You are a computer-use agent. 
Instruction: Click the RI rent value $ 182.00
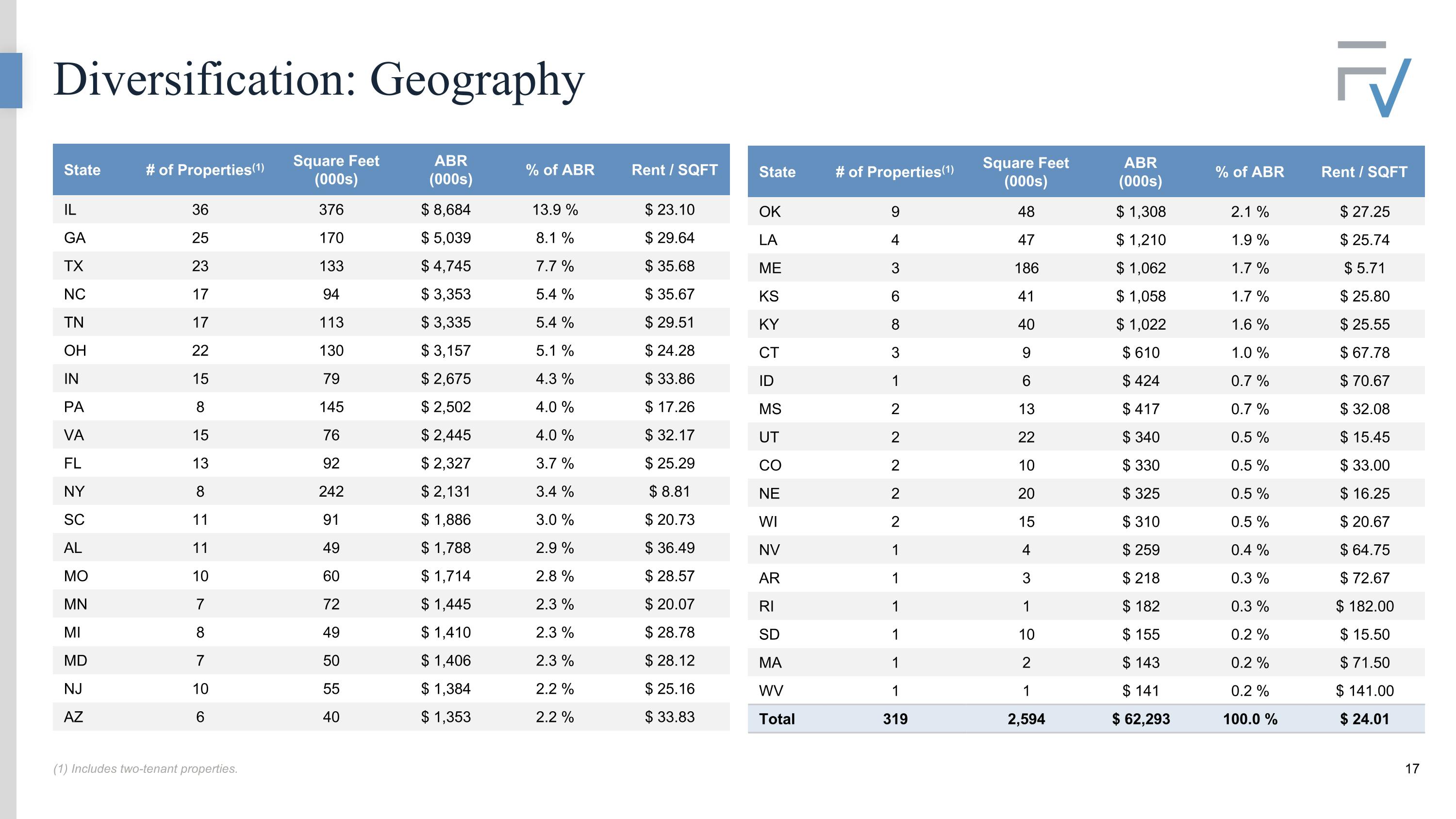[x=1364, y=606]
